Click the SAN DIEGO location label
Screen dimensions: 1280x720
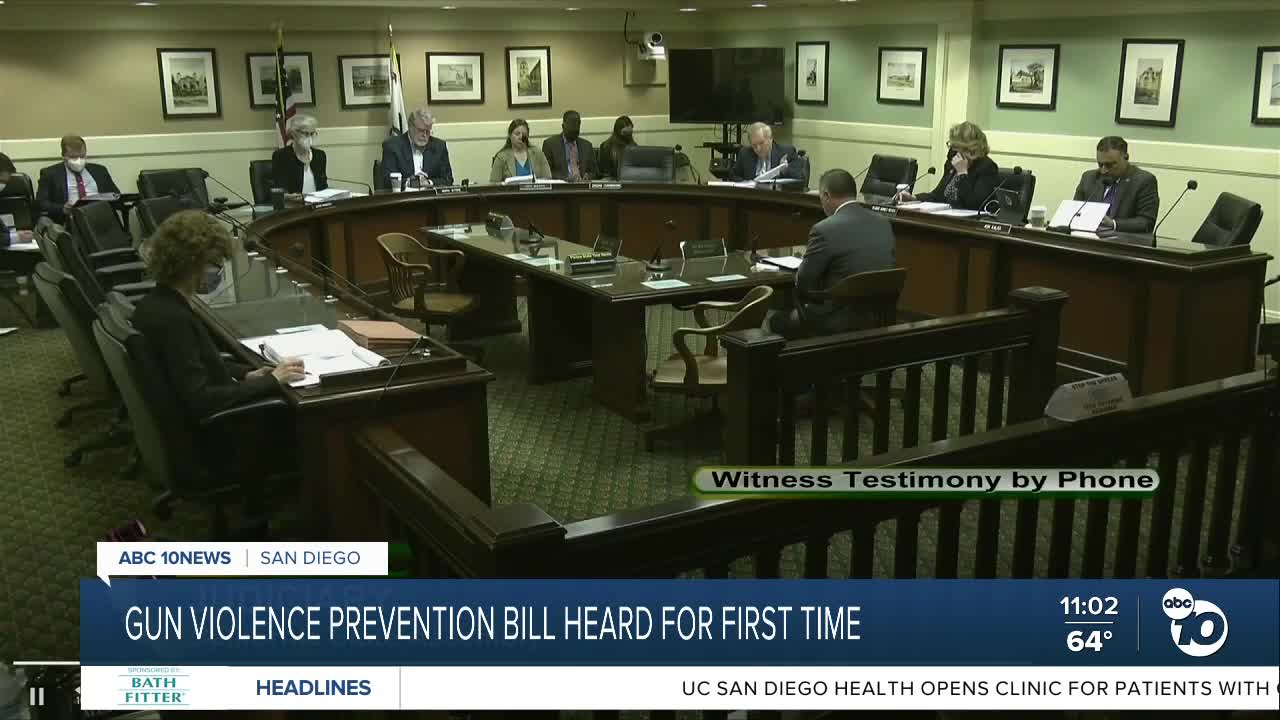coord(310,558)
